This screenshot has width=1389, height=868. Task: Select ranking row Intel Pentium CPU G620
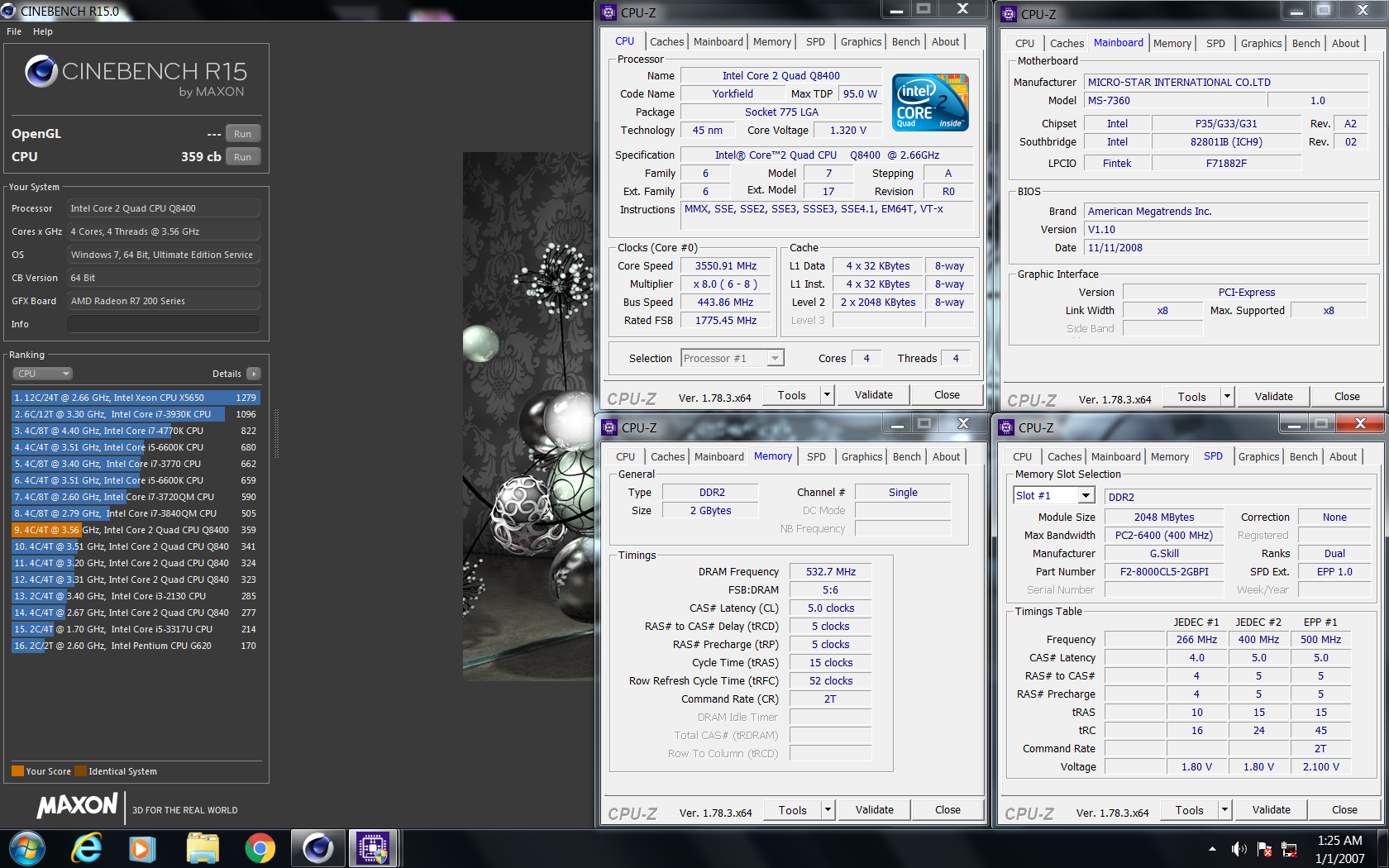(x=136, y=646)
